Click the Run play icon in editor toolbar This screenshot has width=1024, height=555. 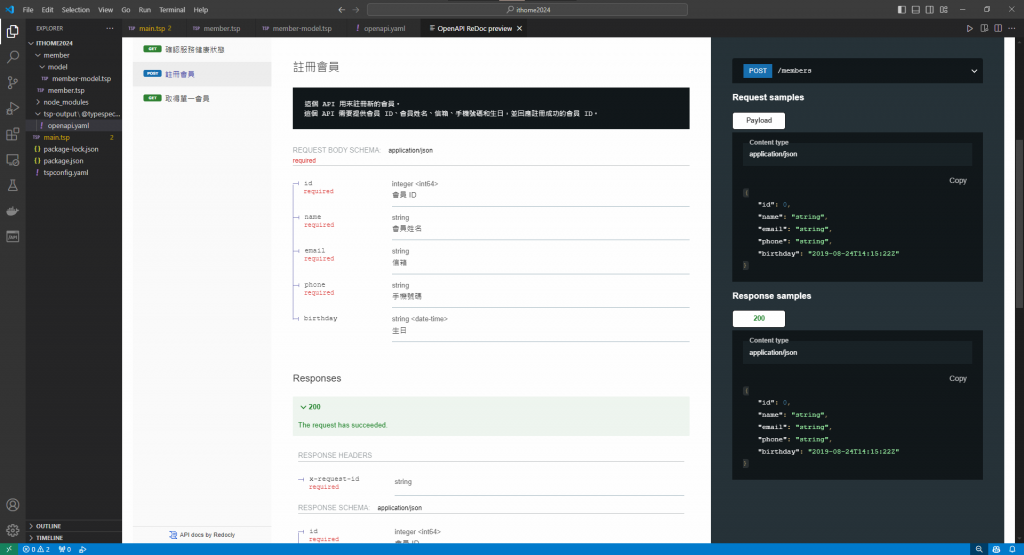pyautogui.click(x=970, y=28)
